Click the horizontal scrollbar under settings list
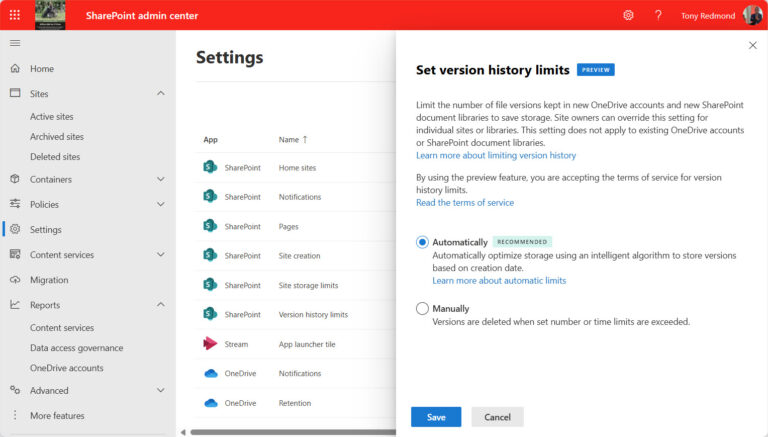The width and height of the screenshot is (768, 437). click(x=293, y=432)
